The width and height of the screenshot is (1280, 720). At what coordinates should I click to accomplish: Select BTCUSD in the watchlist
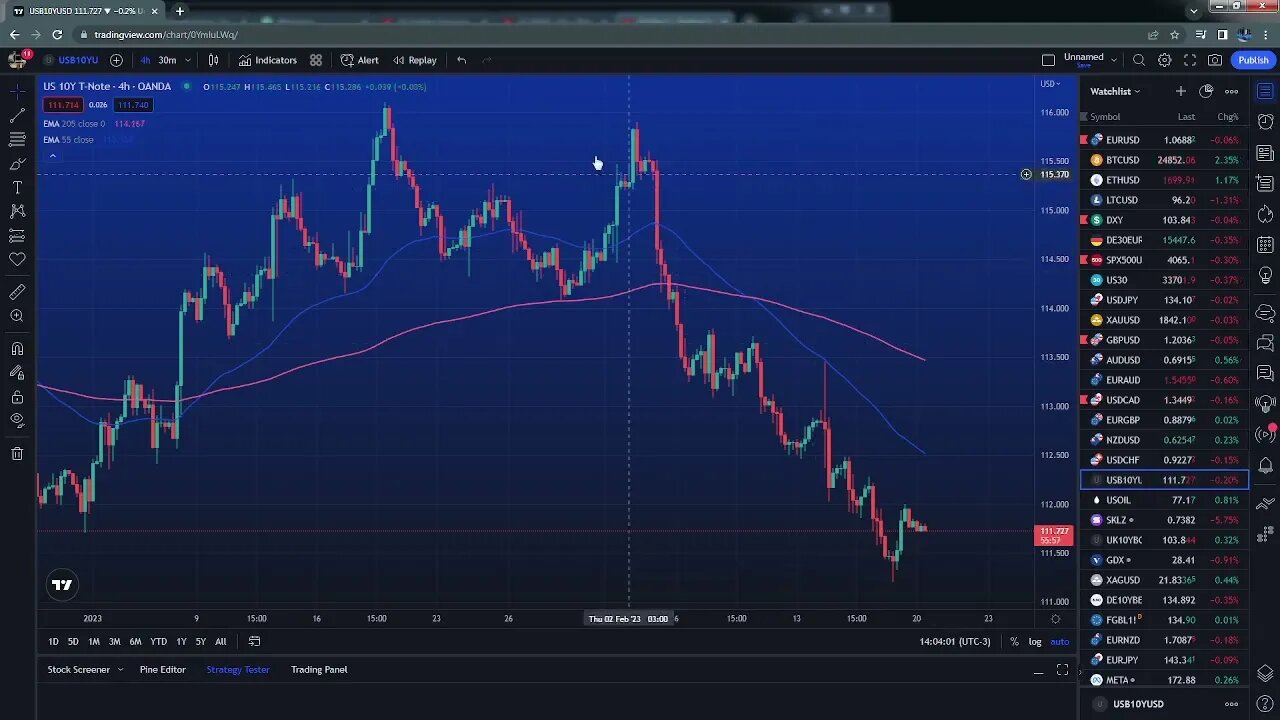coord(1164,160)
